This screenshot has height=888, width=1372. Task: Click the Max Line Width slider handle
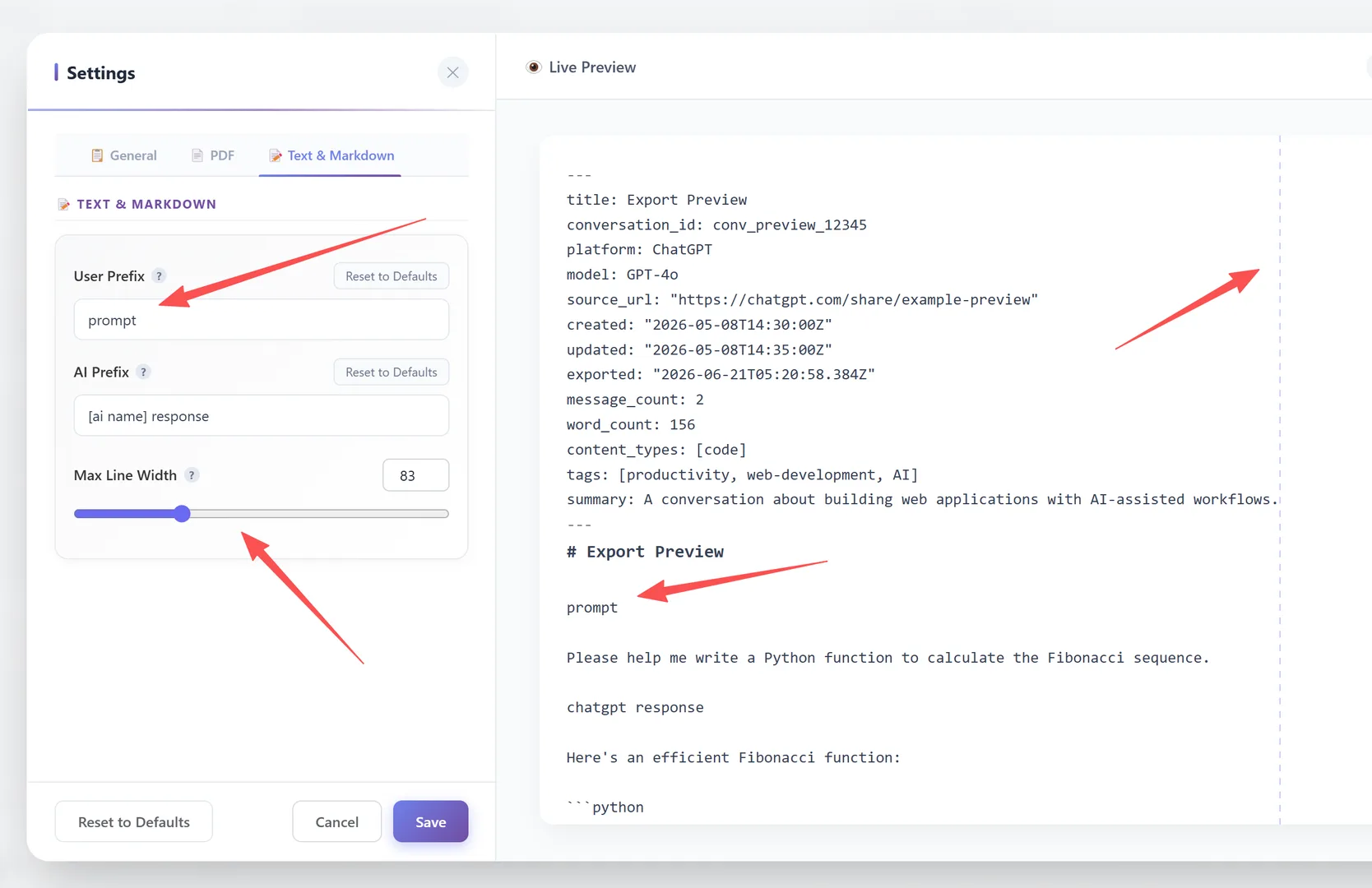183,514
